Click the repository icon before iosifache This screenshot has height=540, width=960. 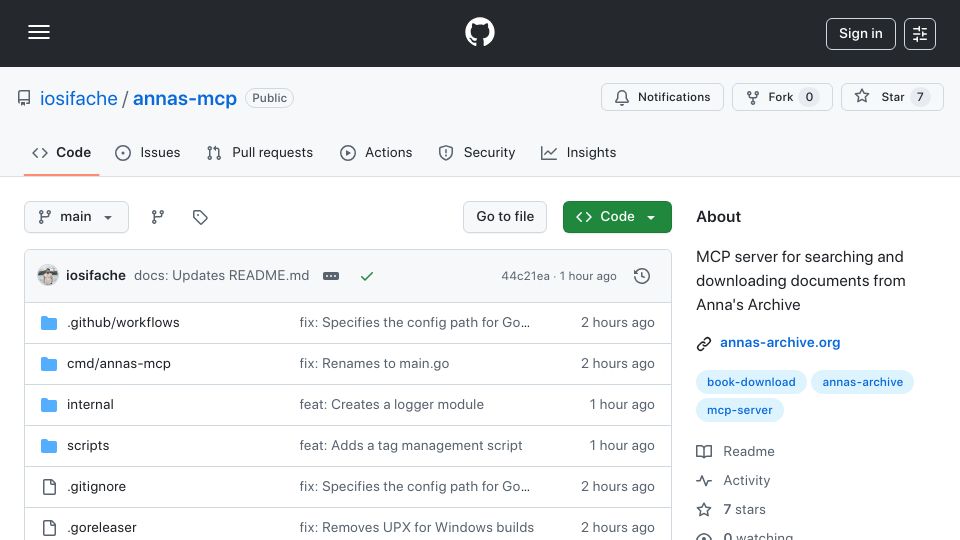[24, 98]
